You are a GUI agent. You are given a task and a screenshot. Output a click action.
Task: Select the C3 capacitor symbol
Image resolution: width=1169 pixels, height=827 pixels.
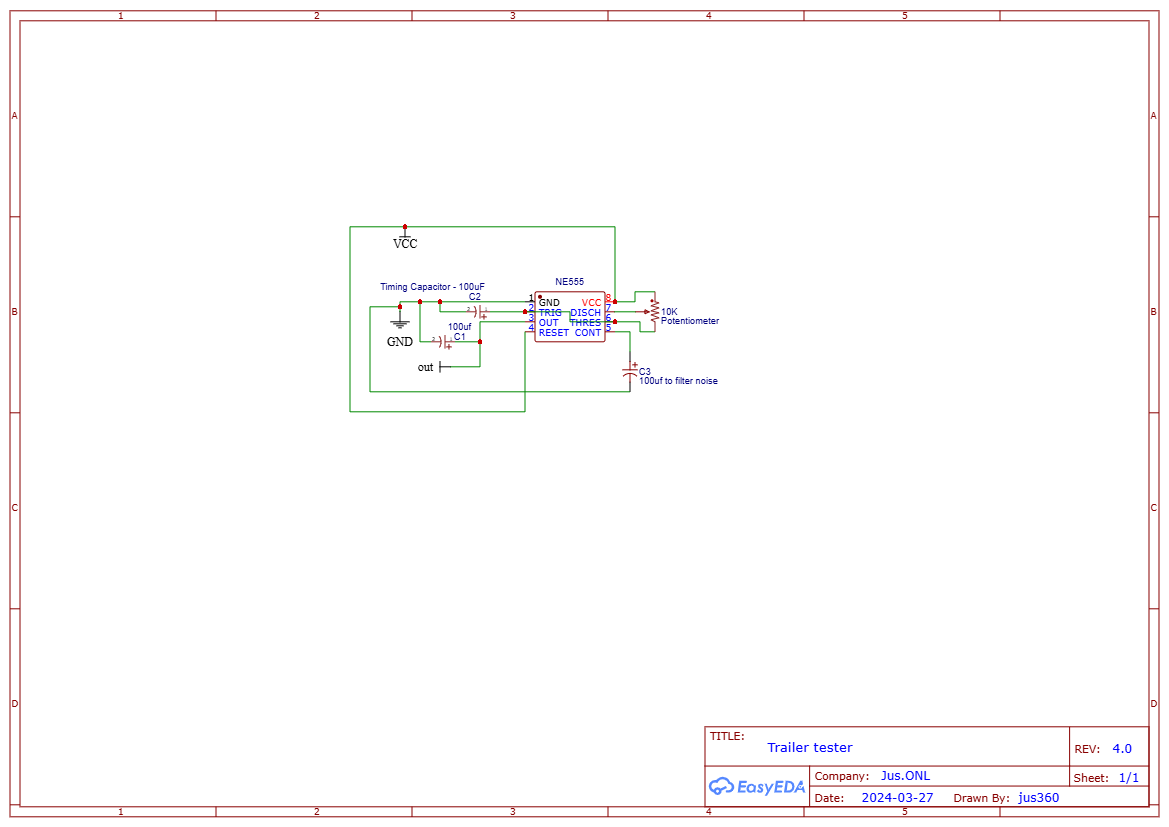click(x=630, y=371)
